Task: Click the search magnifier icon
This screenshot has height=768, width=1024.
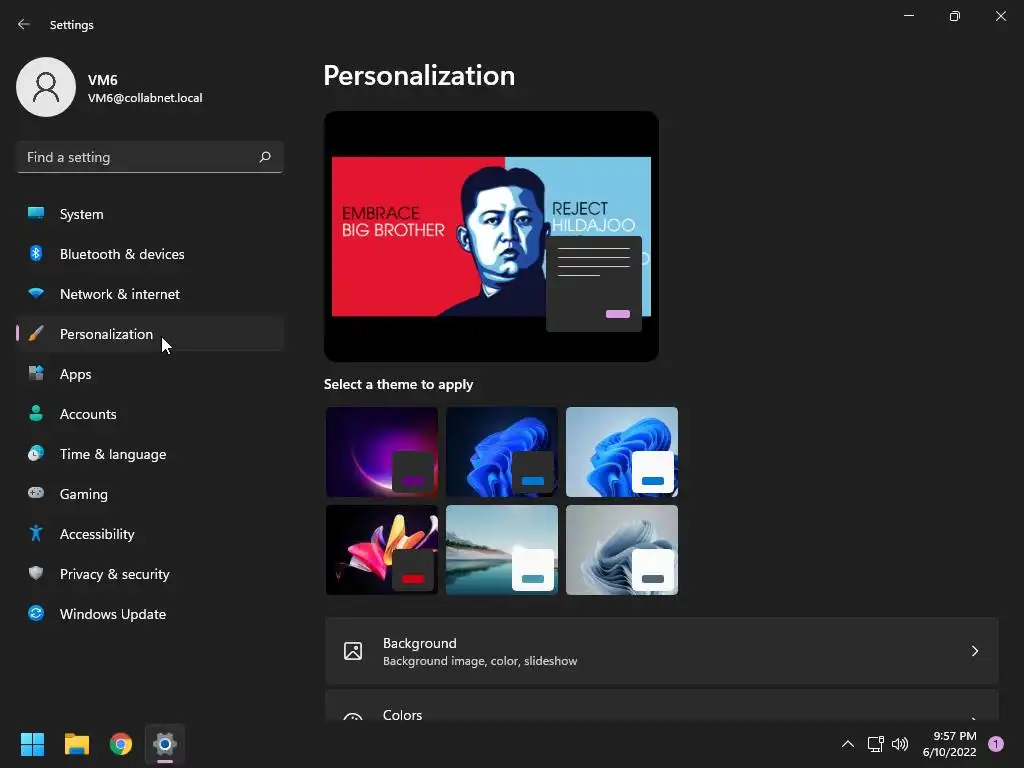Action: pyautogui.click(x=264, y=157)
